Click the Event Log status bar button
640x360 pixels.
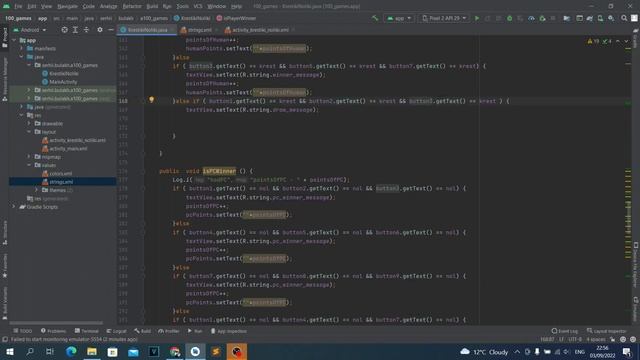point(564,331)
